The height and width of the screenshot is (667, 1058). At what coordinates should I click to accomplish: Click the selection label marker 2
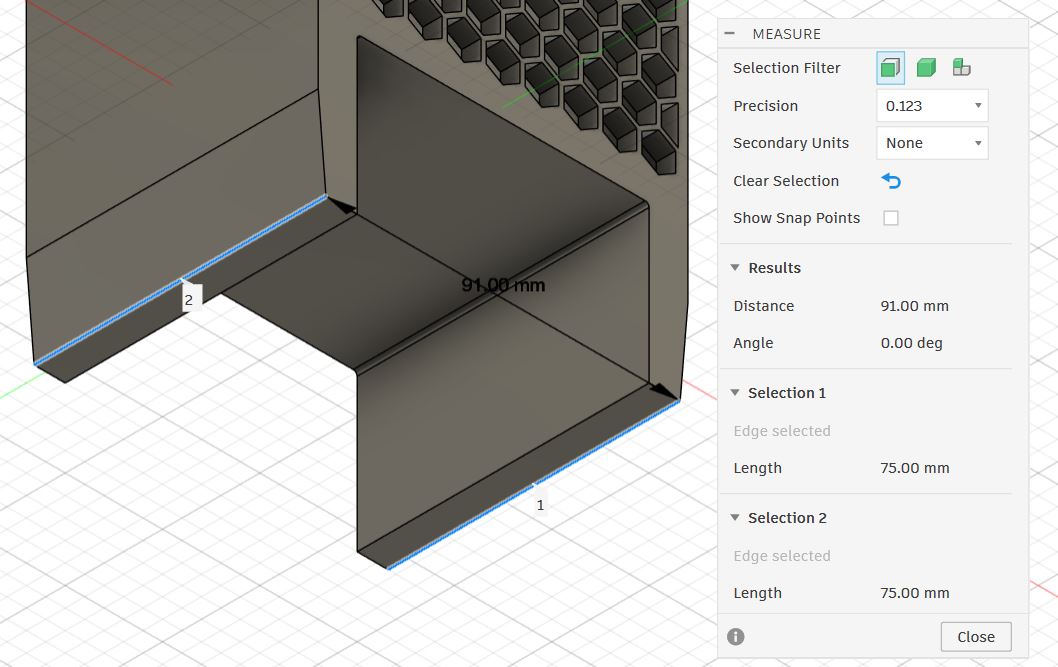click(189, 300)
